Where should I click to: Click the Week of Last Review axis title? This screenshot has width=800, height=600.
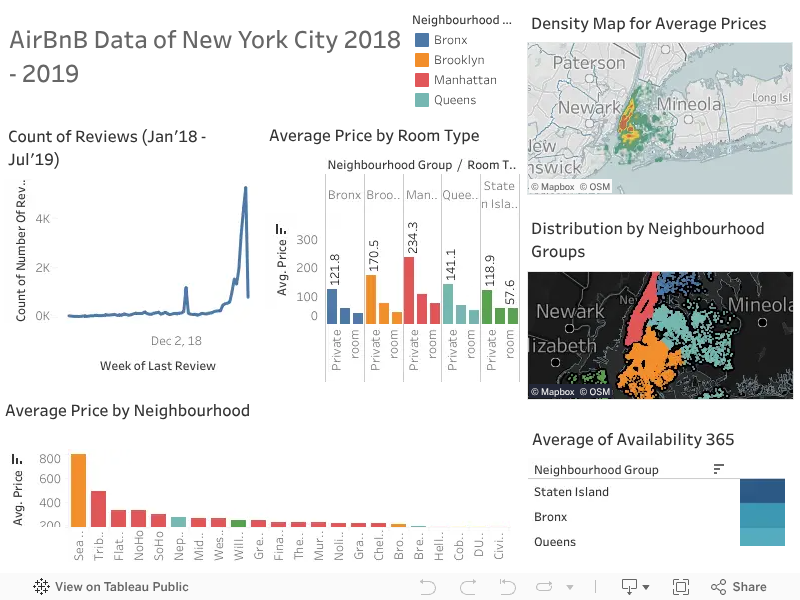tap(158, 366)
